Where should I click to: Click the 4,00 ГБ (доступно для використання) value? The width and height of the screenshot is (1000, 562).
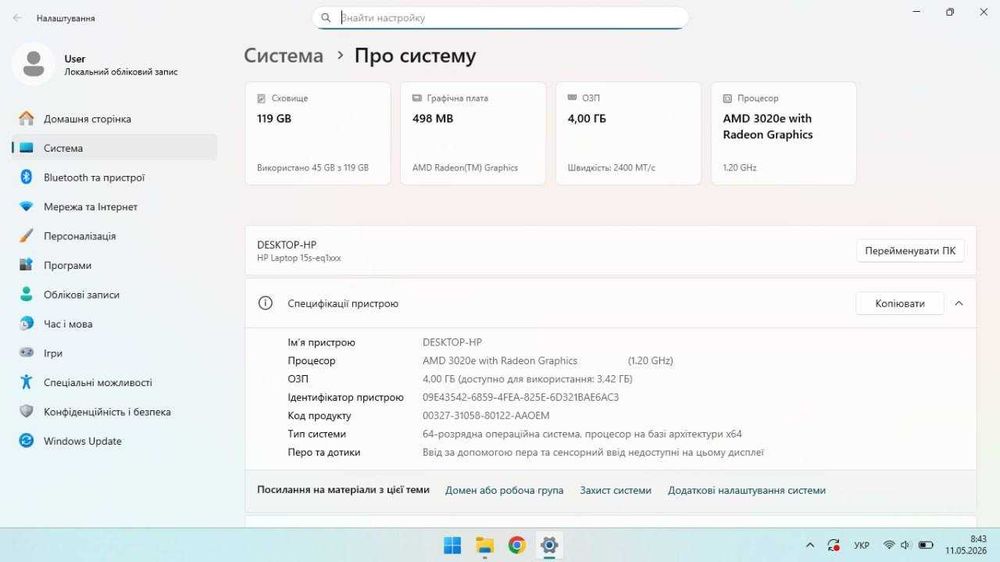(527, 379)
